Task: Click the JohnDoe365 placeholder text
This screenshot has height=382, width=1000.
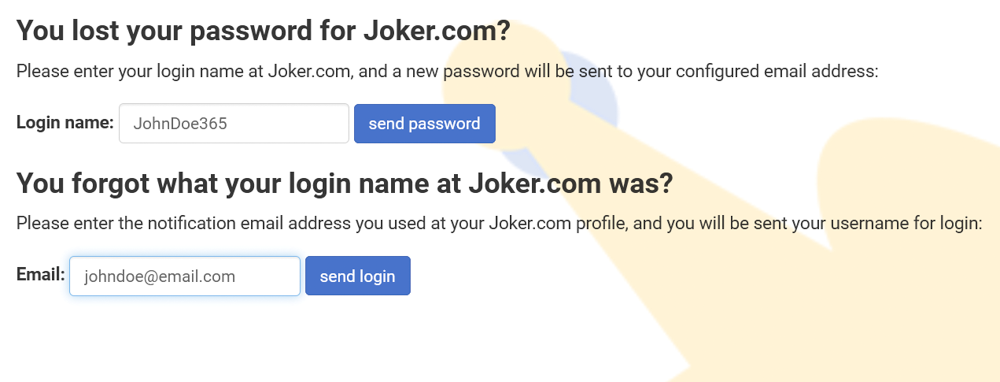Action: pos(180,124)
